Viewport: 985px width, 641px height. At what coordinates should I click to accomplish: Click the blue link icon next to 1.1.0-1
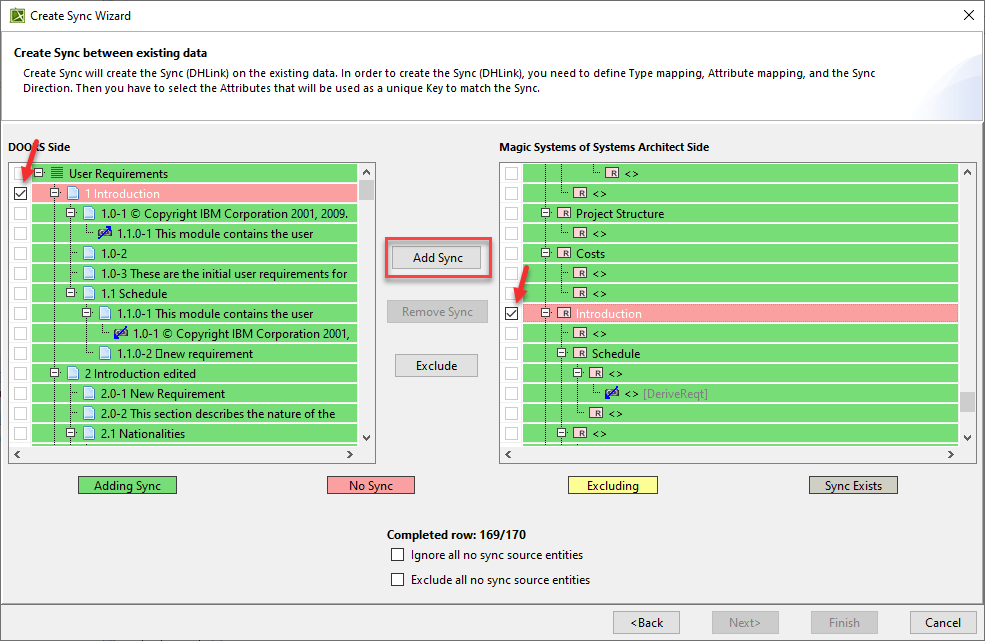[105, 234]
